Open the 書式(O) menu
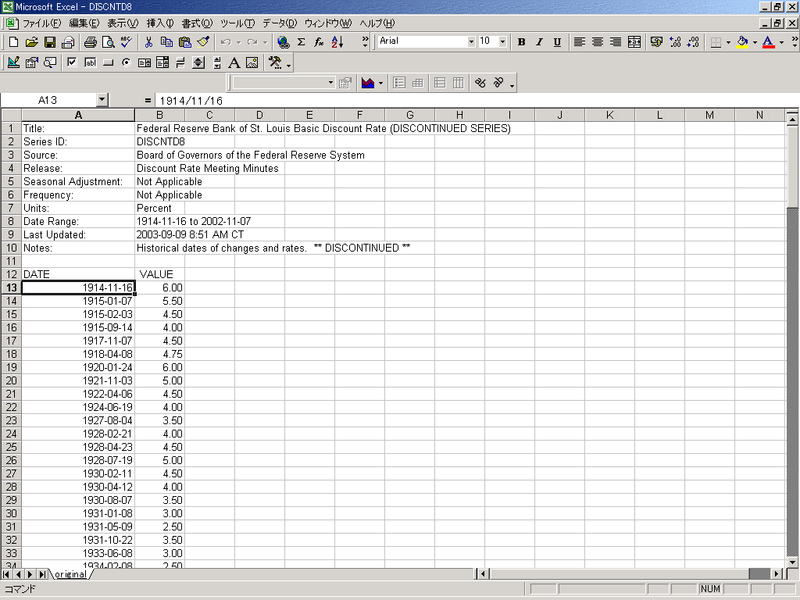Viewport: 800px width, 600px height. point(197,23)
